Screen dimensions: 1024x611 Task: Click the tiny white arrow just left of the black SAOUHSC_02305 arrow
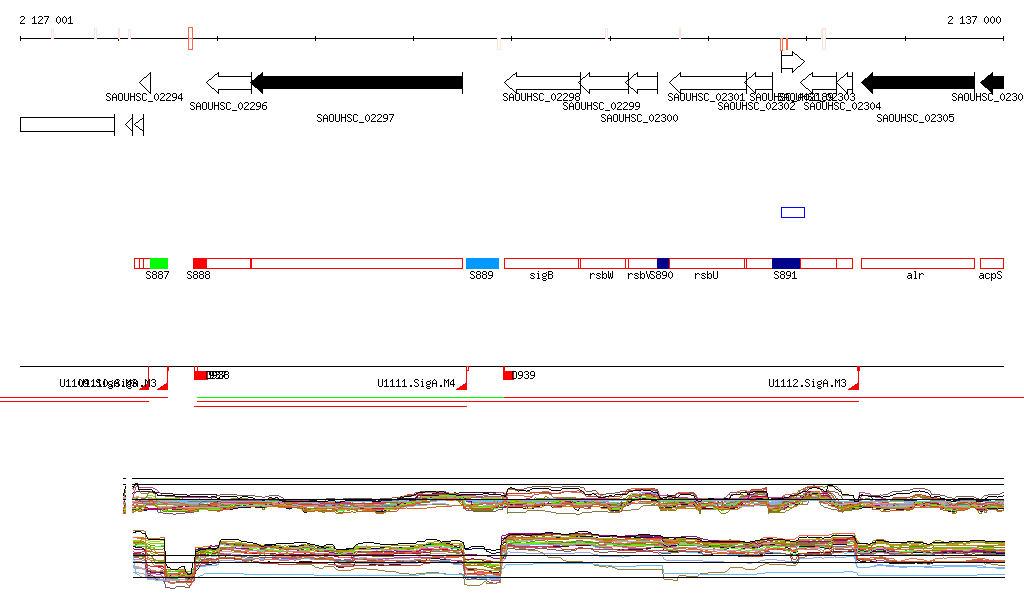[845, 82]
